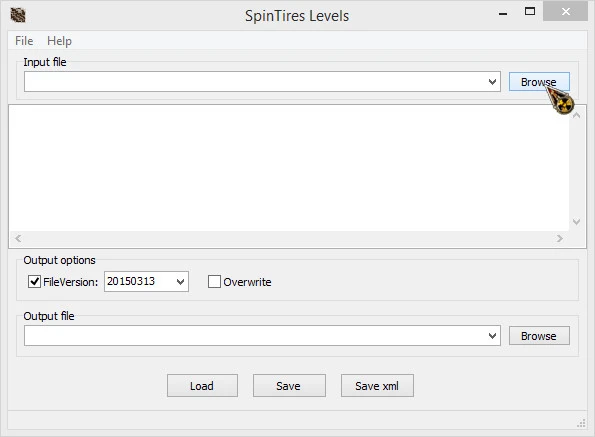Click the SpinTires Levels app icon in title bar
This screenshot has height=437, width=595.
[17, 15]
